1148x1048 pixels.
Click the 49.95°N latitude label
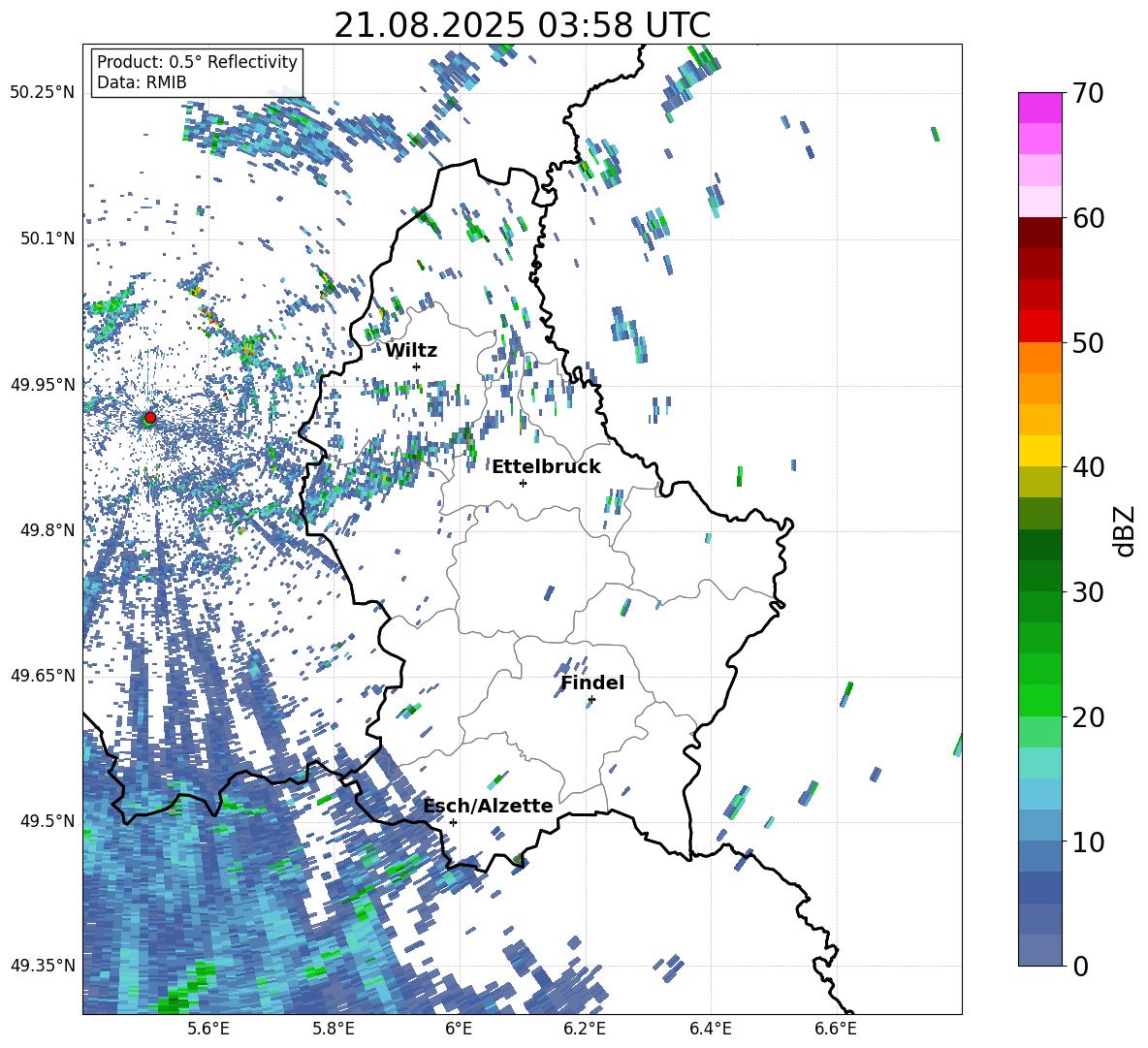tap(43, 384)
